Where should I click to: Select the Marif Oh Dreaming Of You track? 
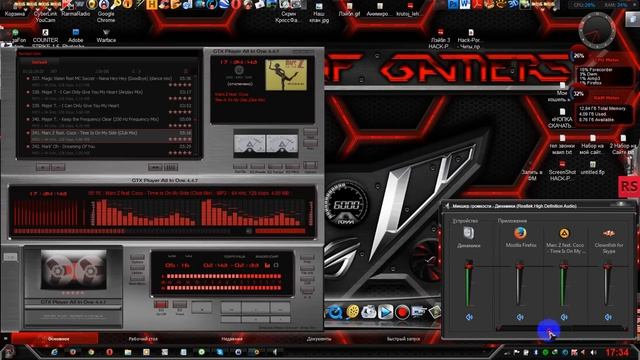point(110,149)
